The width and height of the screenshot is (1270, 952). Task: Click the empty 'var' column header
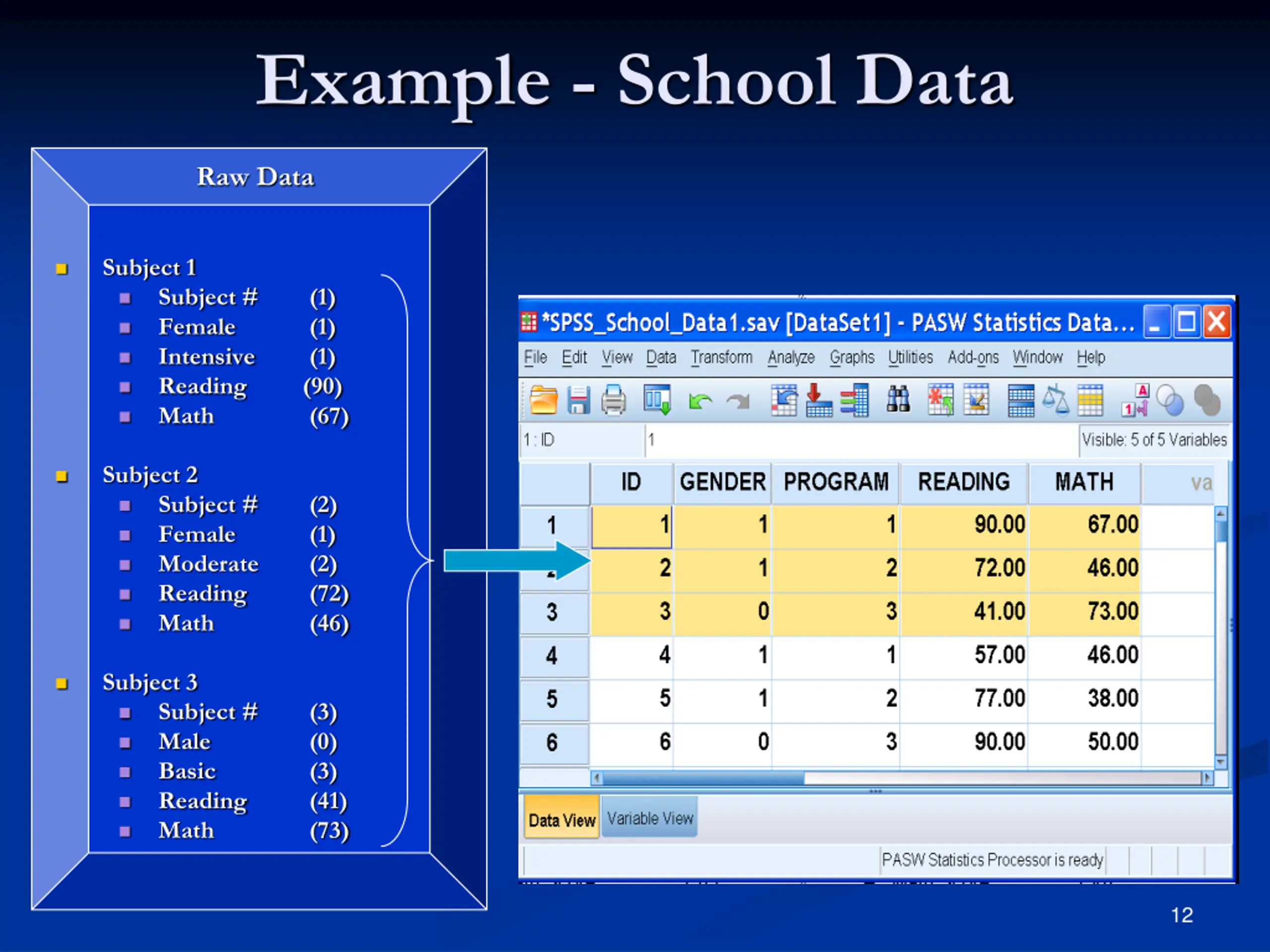(1178, 482)
